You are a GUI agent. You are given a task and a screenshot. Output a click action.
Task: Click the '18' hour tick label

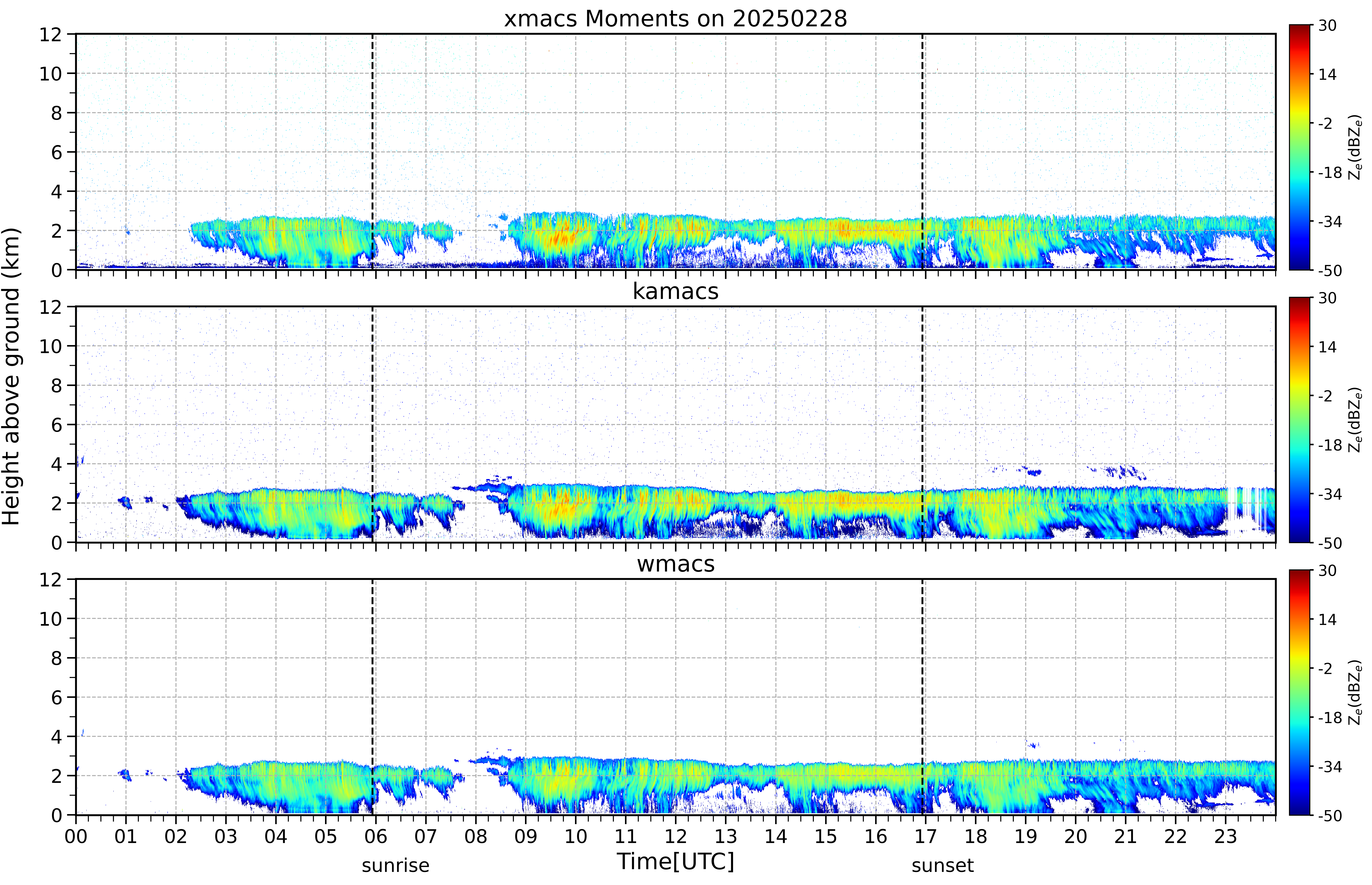coord(976,837)
